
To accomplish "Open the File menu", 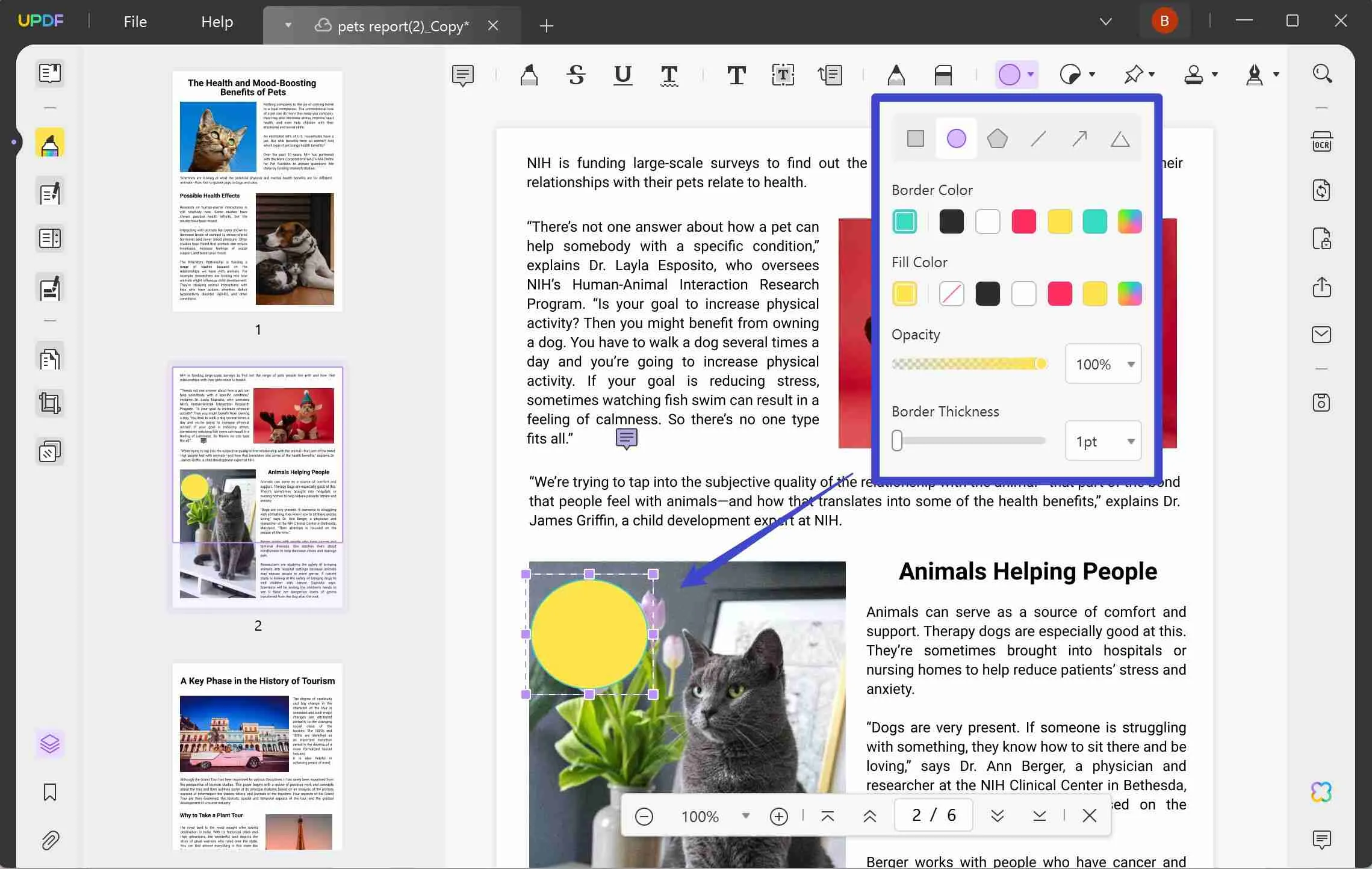I will (x=135, y=22).
